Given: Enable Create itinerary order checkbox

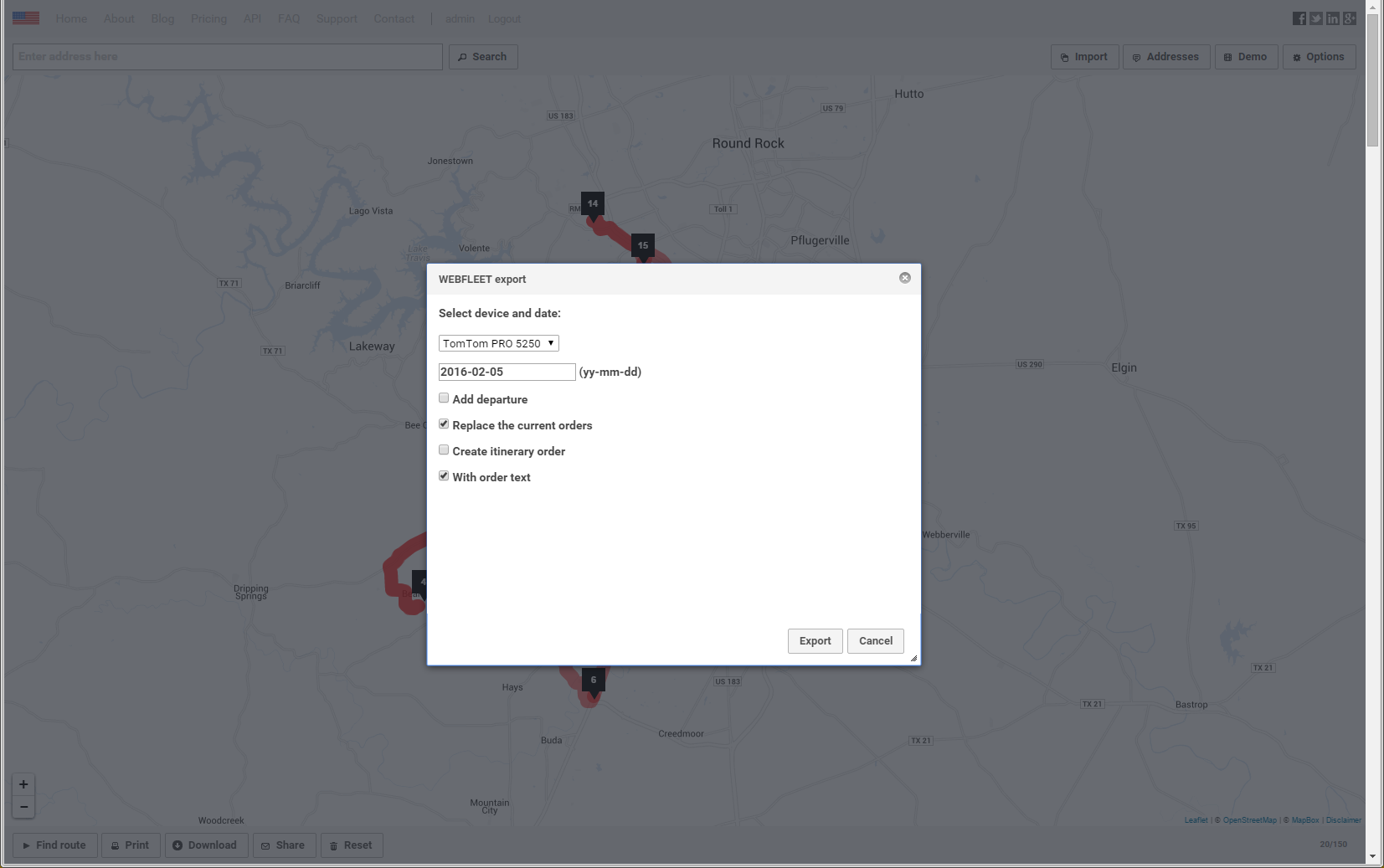Looking at the screenshot, I should click(444, 450).
